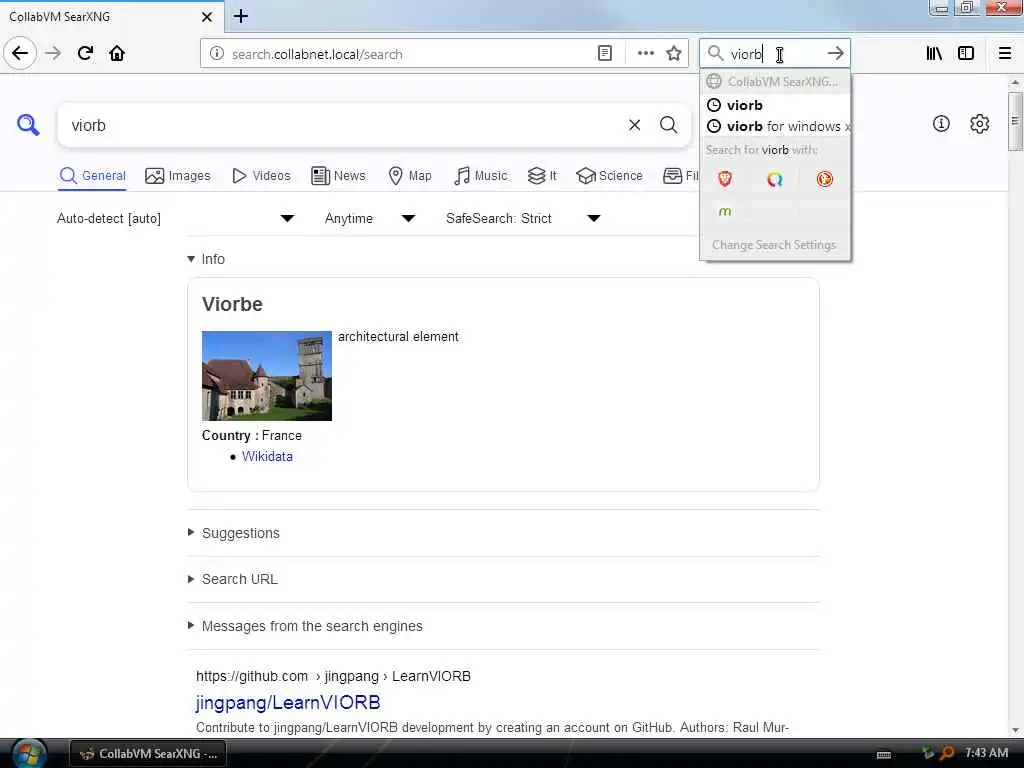Click the orange tray icon beside the clock
Image resolution: width=1024 pixels, height=768 pixels.
coord(947,754)
